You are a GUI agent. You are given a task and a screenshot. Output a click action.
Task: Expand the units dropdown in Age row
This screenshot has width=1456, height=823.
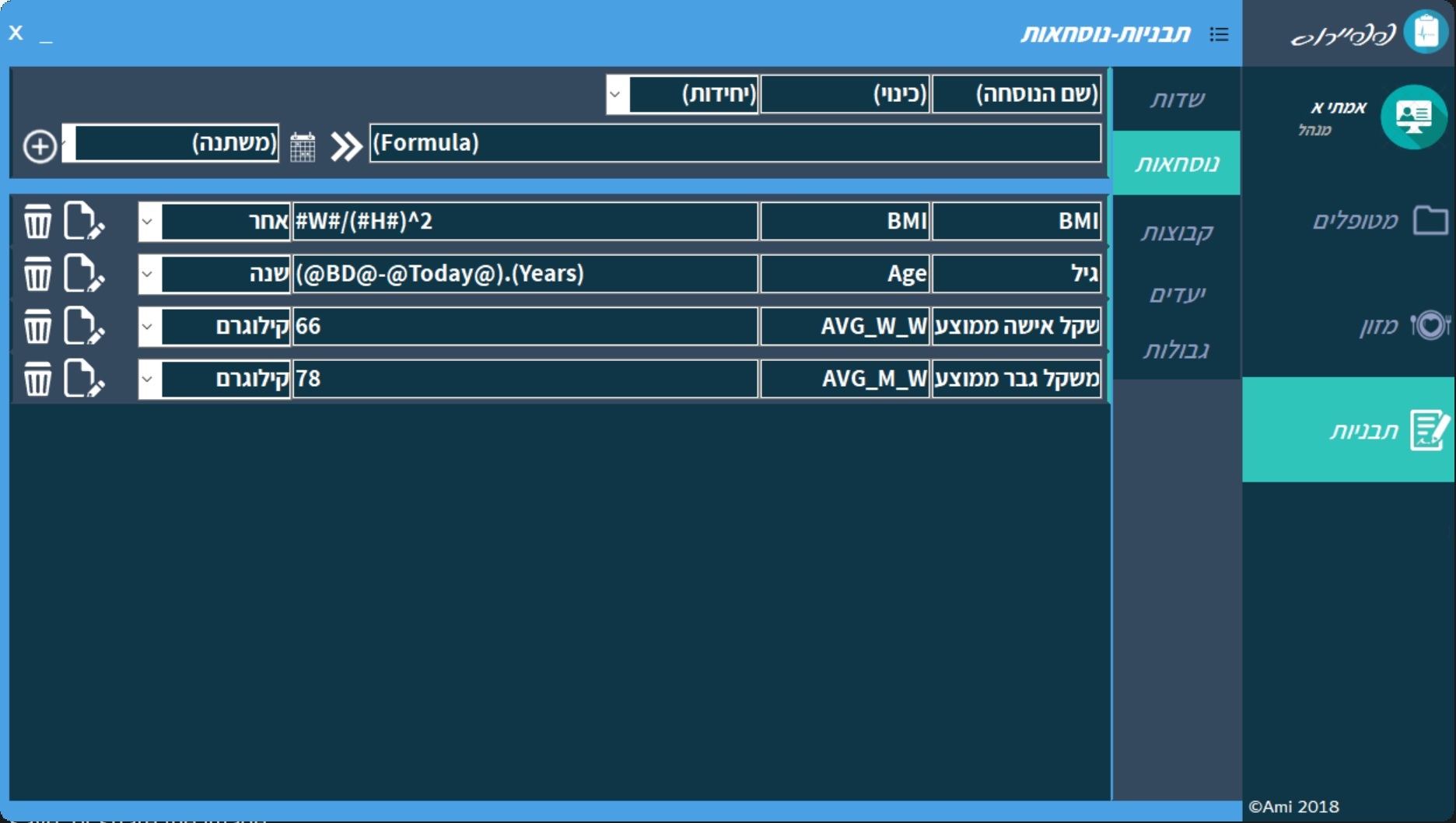[x=149, y=274]
